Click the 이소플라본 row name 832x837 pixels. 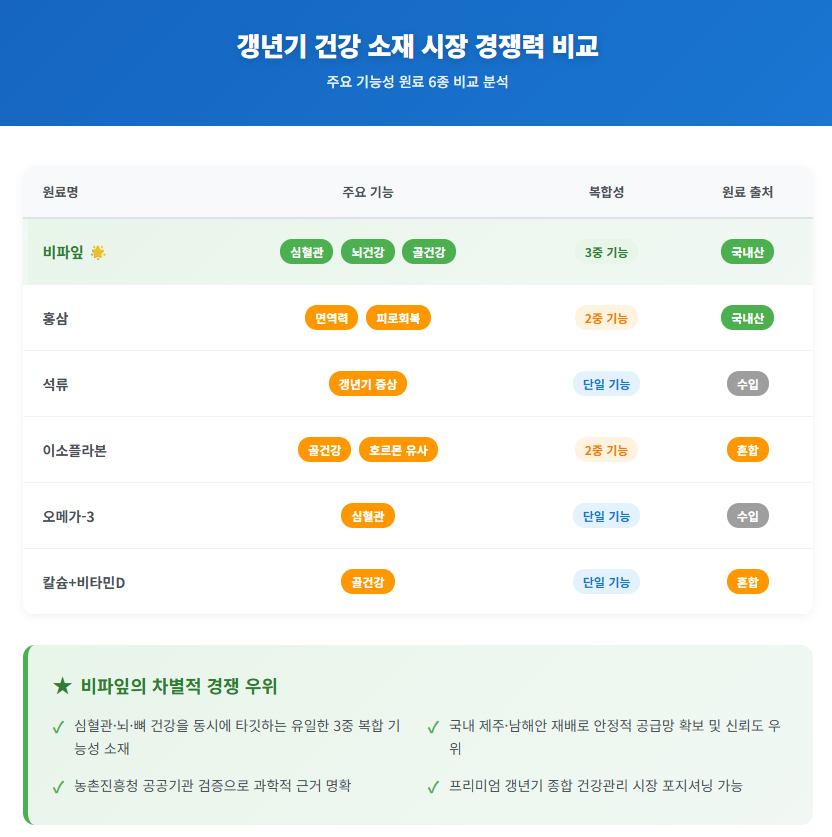(x=75, y=450)
